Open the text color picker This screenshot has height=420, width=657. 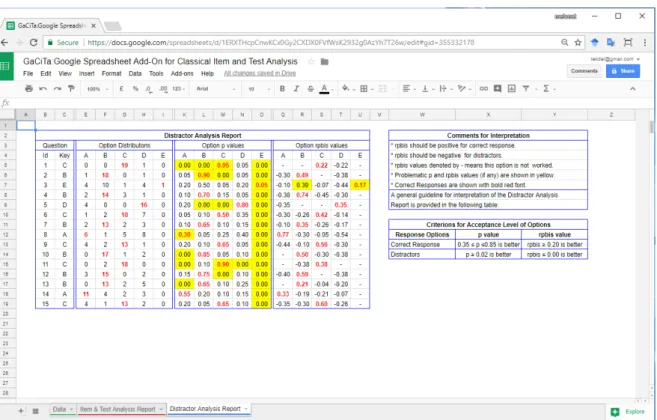click(324, 89)
